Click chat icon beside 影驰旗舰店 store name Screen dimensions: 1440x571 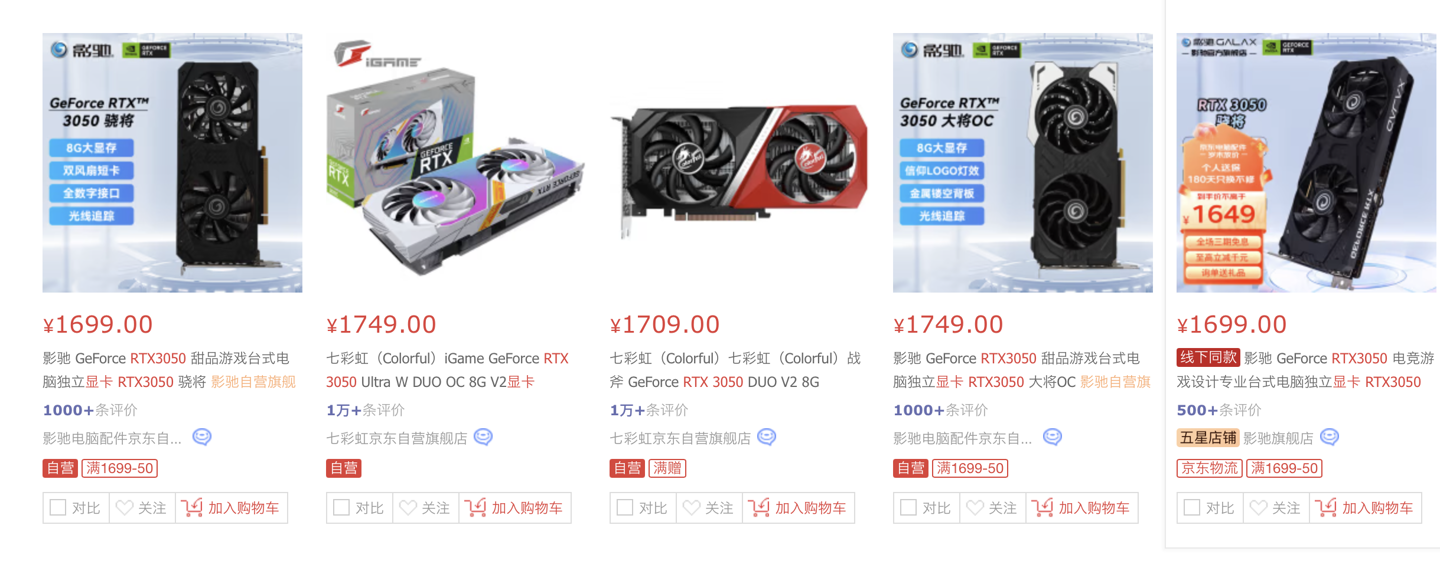[x=1330, y=437]
